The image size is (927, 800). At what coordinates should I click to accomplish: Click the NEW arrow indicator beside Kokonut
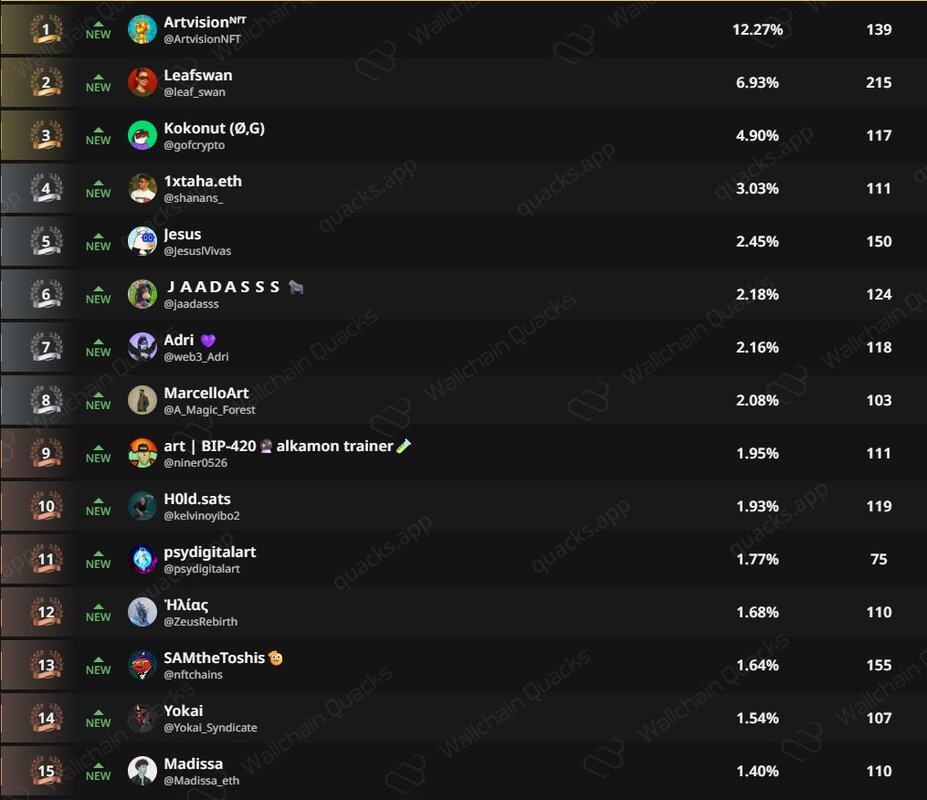pos(98,136)
